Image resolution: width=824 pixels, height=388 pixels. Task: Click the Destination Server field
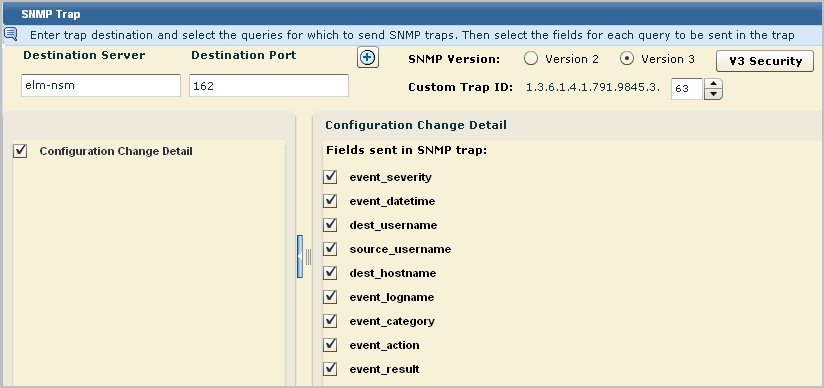point(101,85)
